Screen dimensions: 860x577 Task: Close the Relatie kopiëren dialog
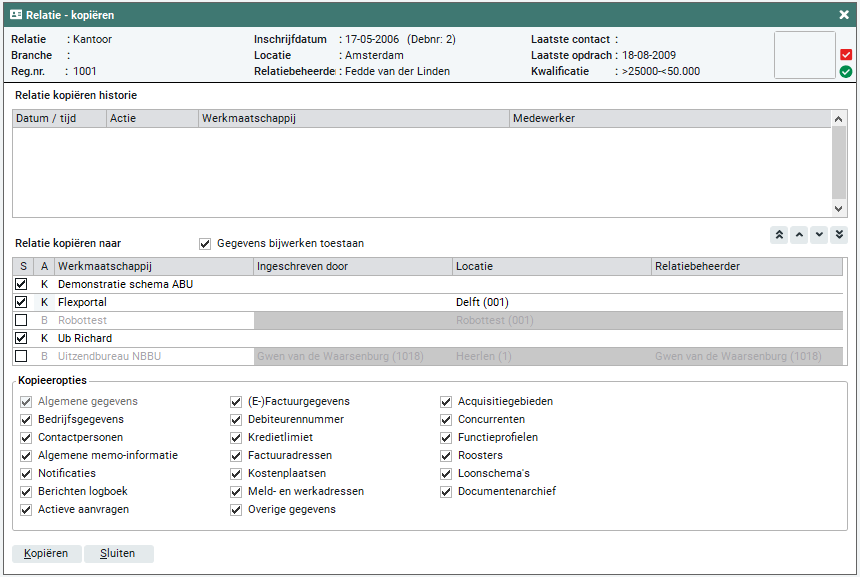[843, 15]
